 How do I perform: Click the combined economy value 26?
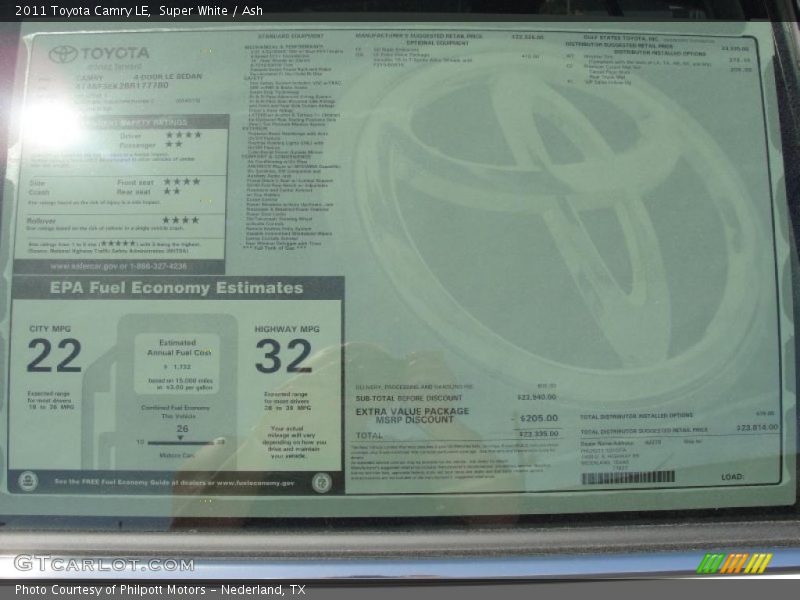pos(182,429)
